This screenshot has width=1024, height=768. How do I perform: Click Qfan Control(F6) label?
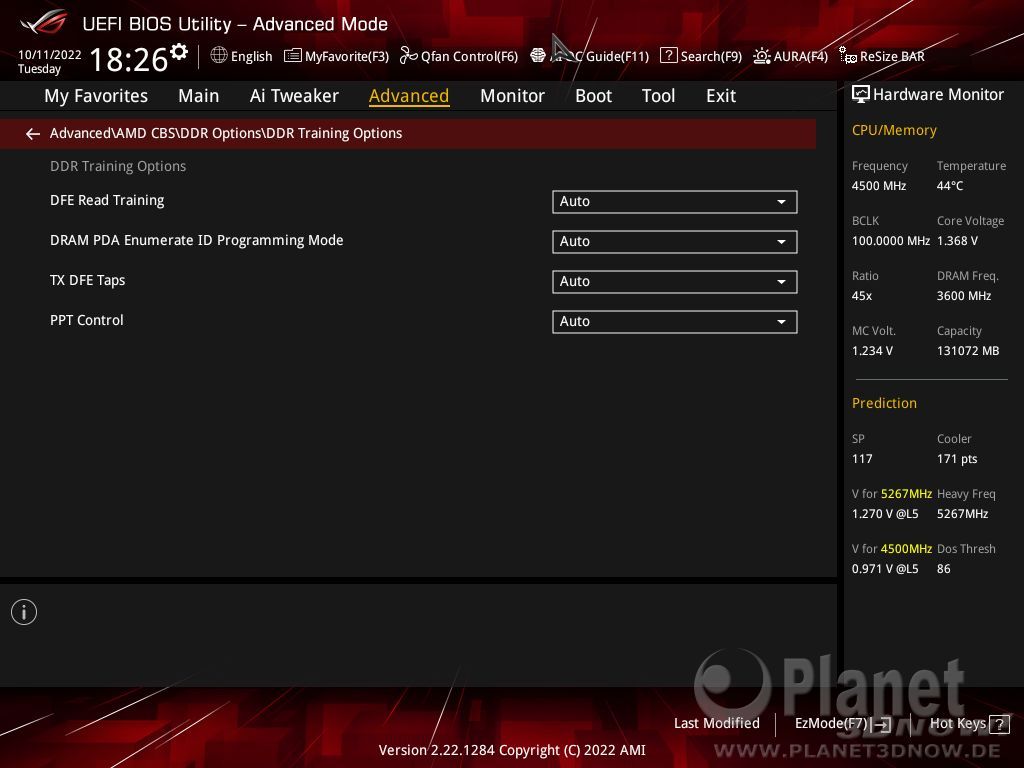470,57
